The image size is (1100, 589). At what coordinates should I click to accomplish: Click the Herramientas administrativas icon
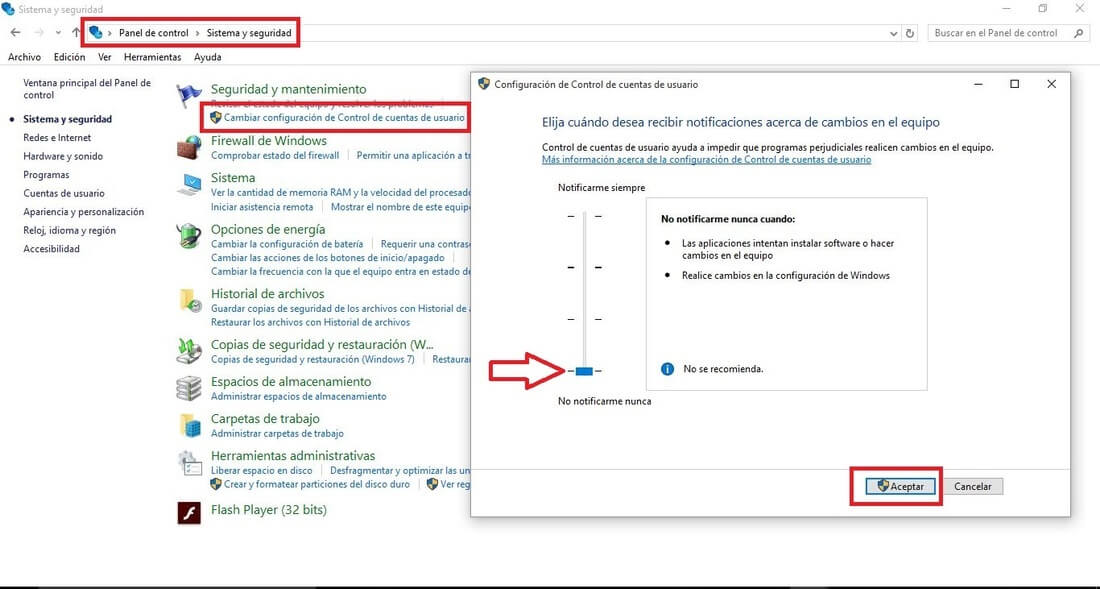coord(189,462)
